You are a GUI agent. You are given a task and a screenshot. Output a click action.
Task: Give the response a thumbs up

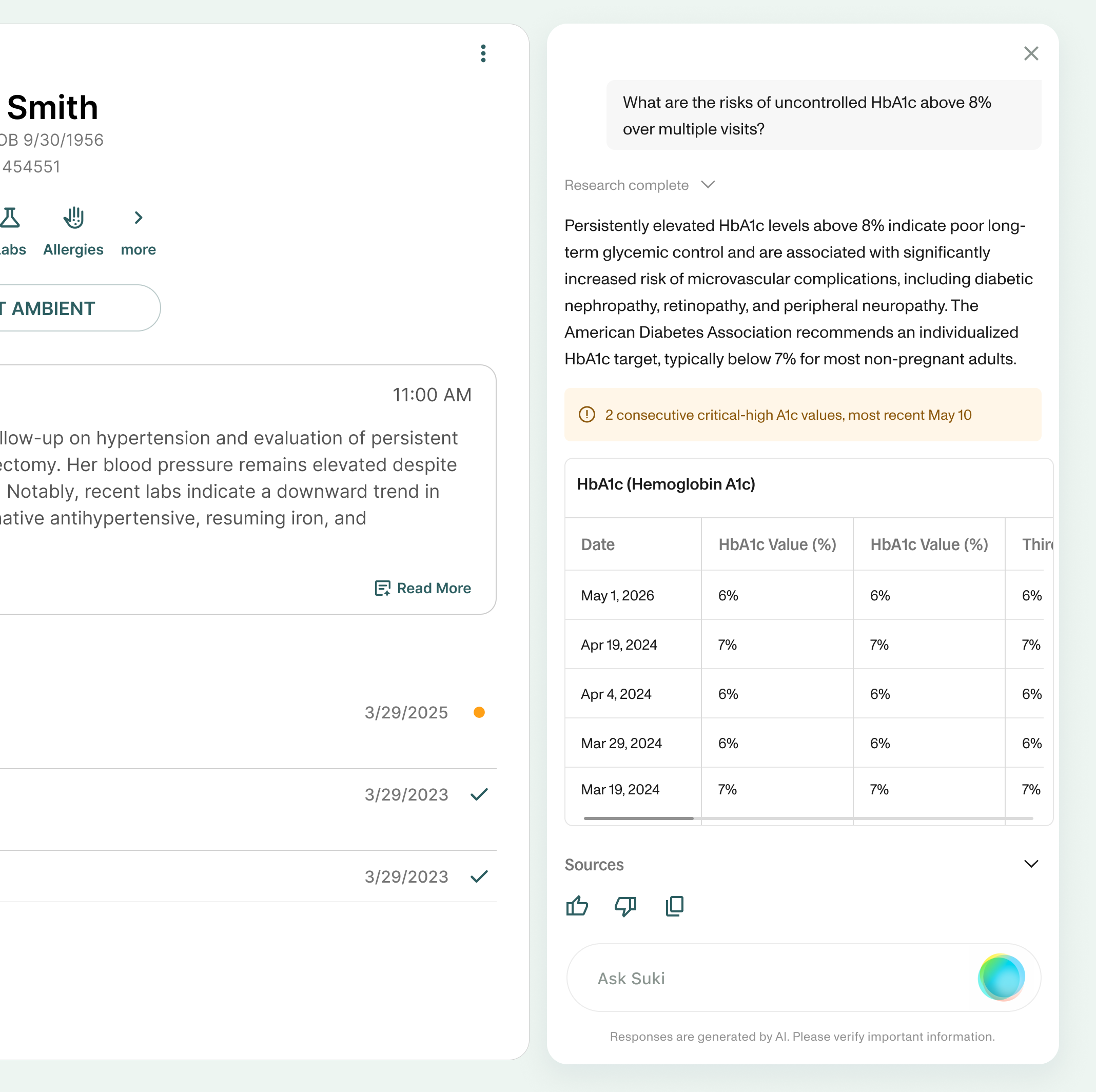pyautogui.click(x=577, y=906)
